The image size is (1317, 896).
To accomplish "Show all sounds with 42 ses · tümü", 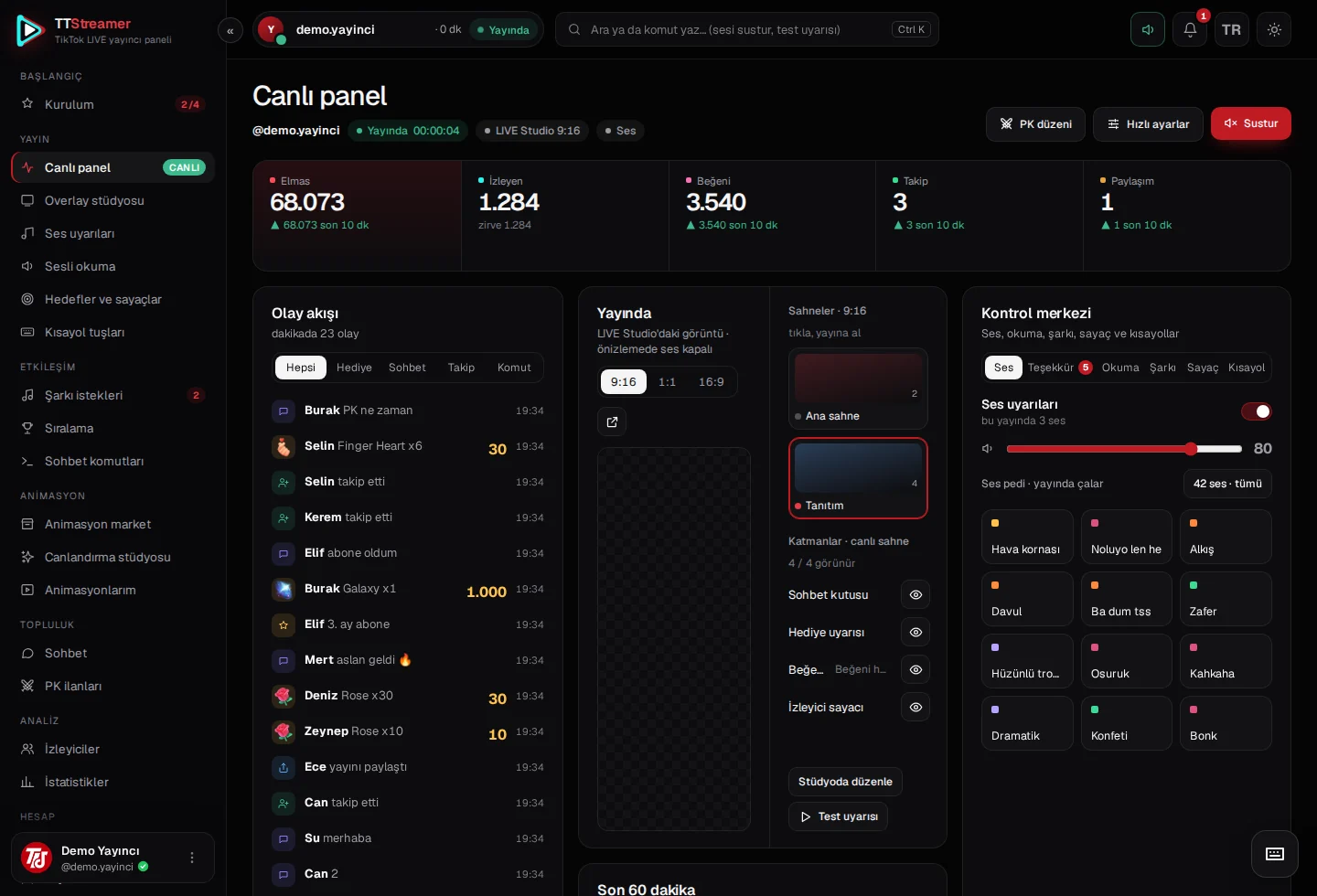I will click(x=1227, y=484).
